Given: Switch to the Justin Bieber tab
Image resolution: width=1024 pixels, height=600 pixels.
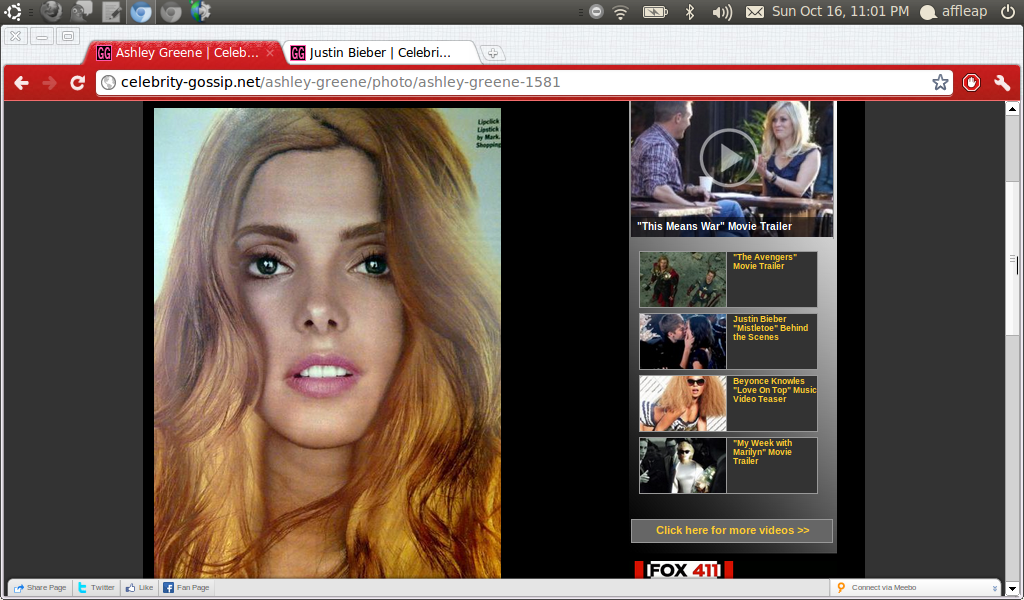Looking at the screenshot, I should point(381,53).
